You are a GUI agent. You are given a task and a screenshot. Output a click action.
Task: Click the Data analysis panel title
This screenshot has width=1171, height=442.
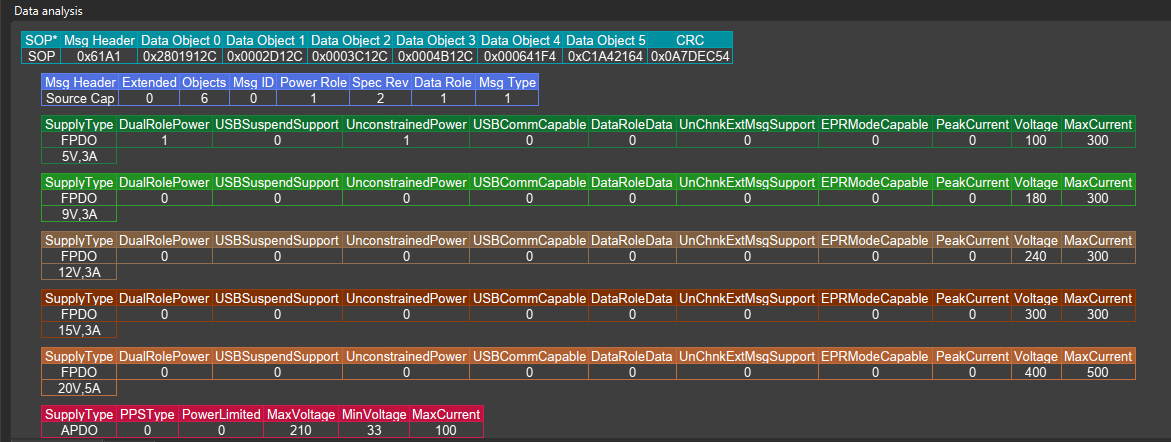click(48, 10)
